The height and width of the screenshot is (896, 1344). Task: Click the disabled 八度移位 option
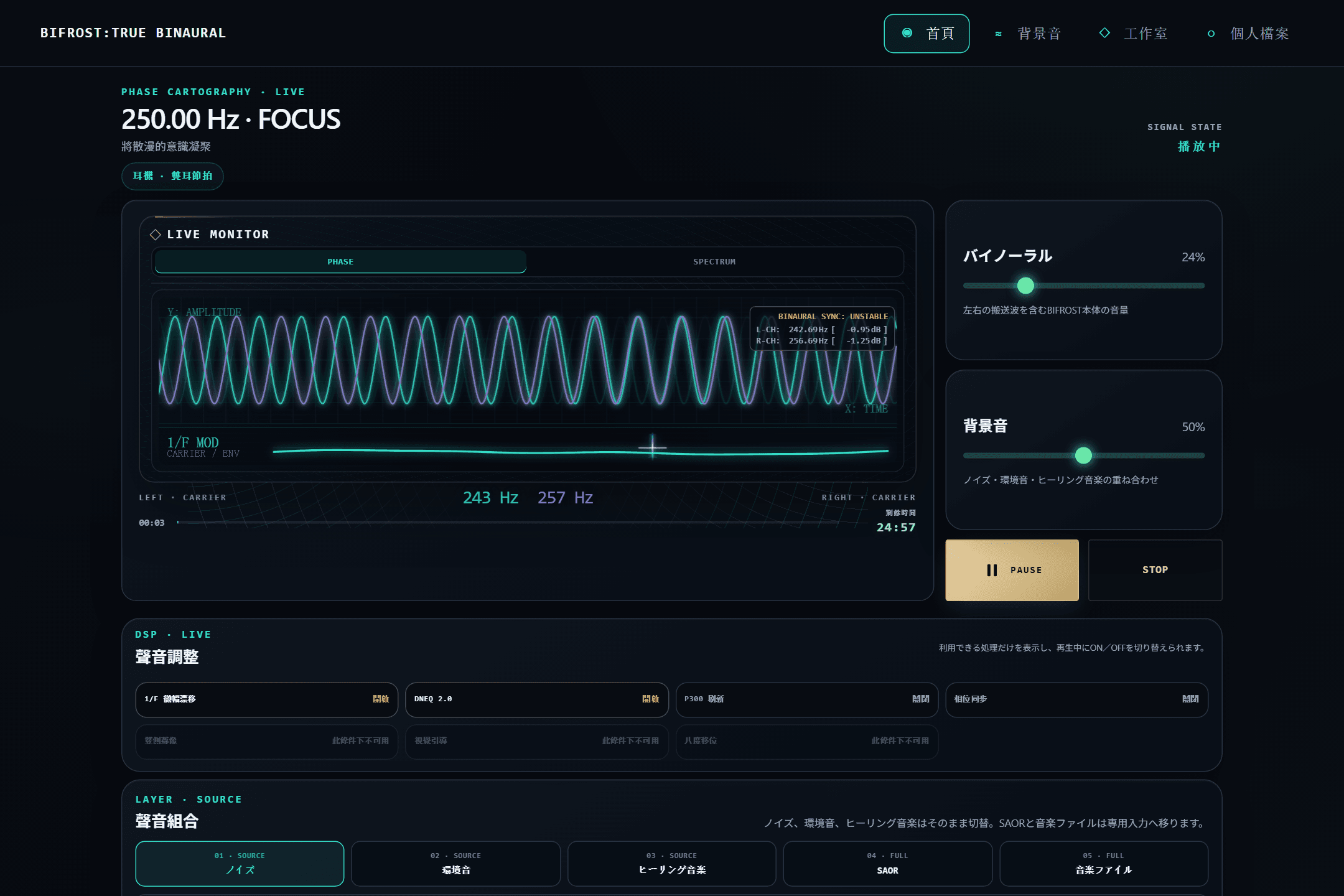tap(807, 741)
